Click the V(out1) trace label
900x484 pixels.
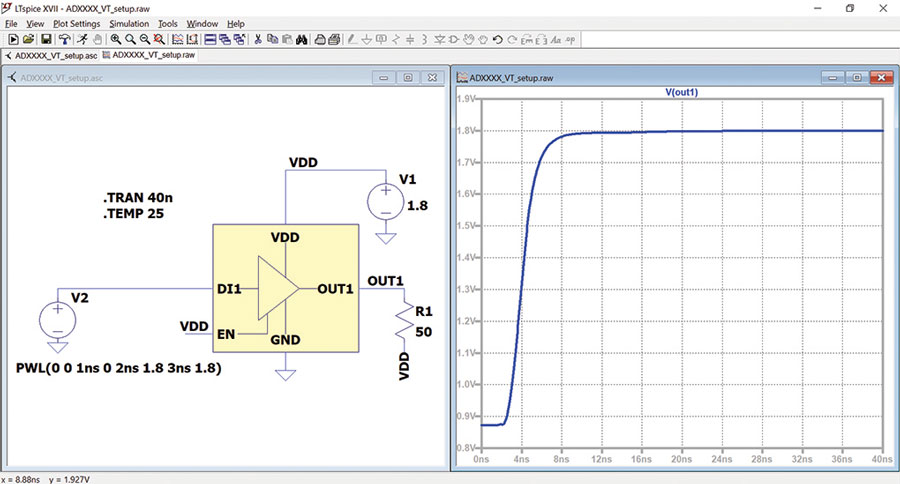click(681, 92)
